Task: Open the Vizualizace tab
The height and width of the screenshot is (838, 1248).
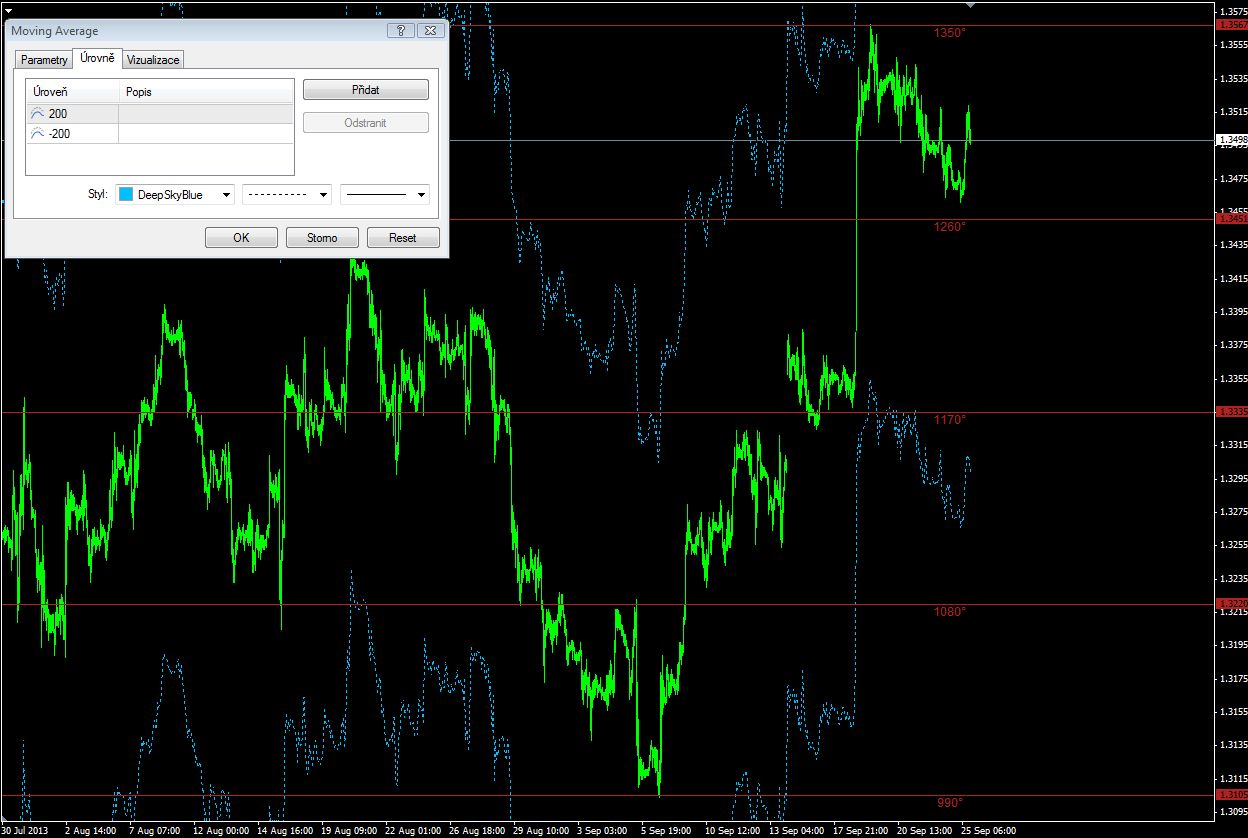Action: [153, 60]
